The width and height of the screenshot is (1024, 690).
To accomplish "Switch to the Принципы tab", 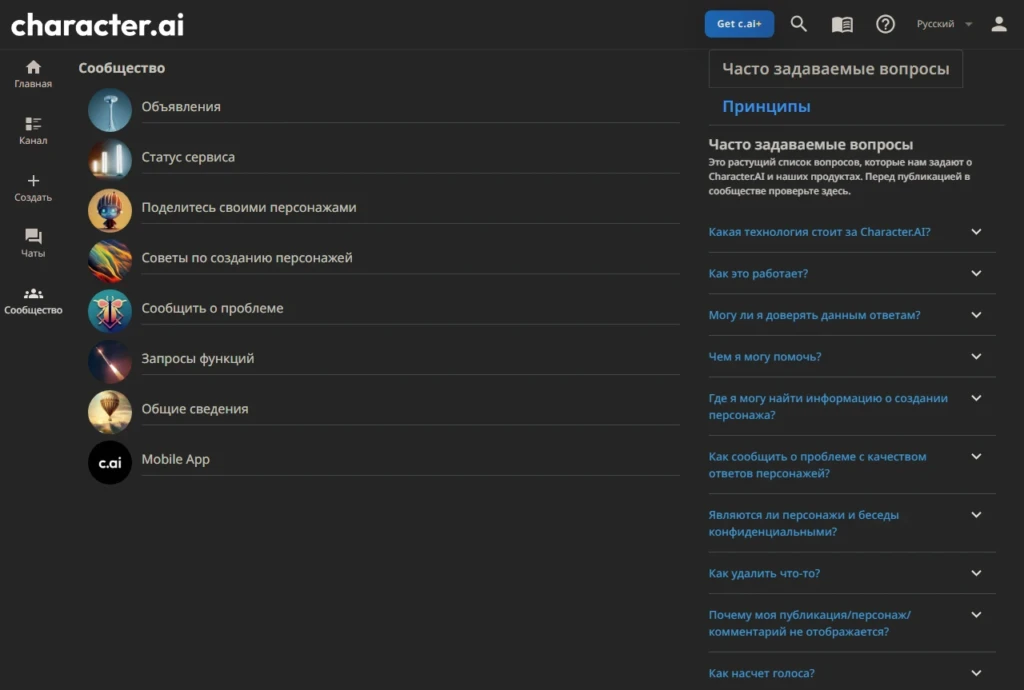I will coord(766,106).
